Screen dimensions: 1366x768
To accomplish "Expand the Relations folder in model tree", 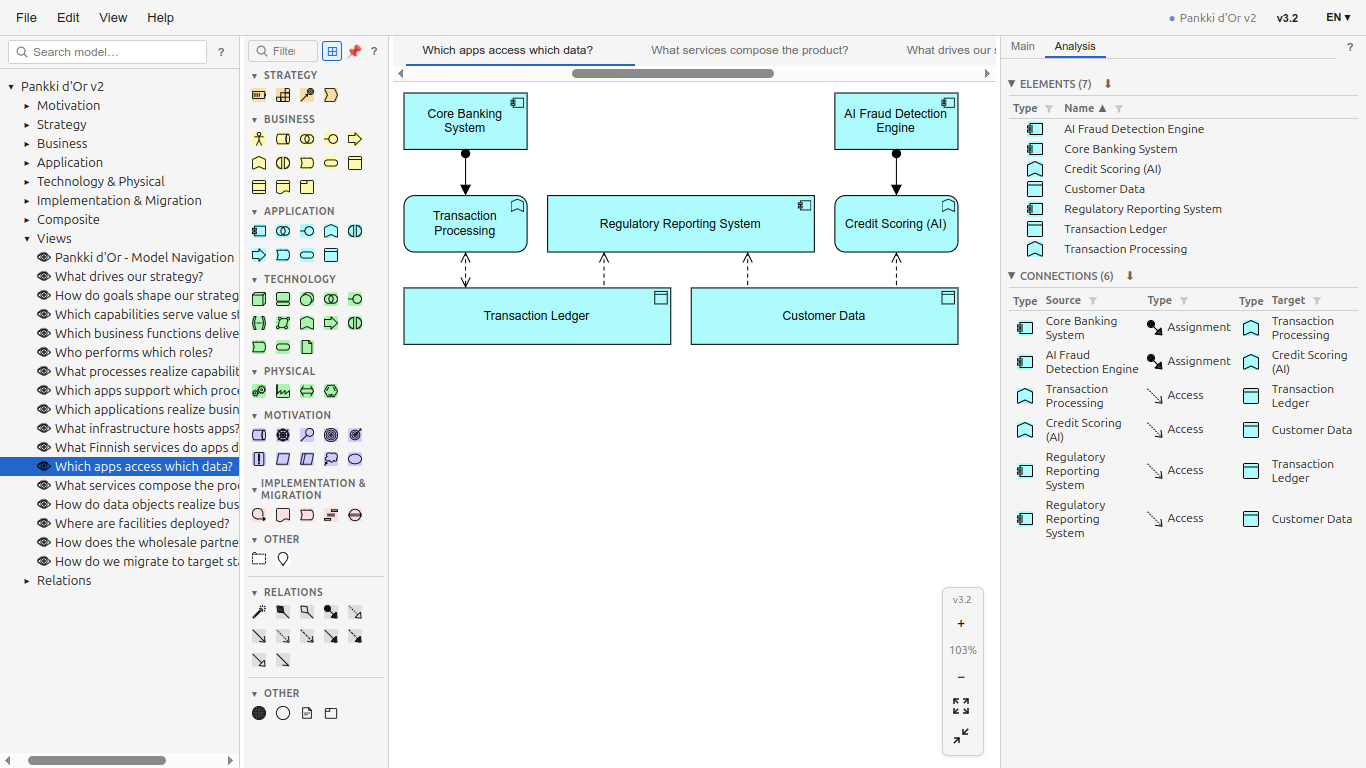I will tap(27, 581).
